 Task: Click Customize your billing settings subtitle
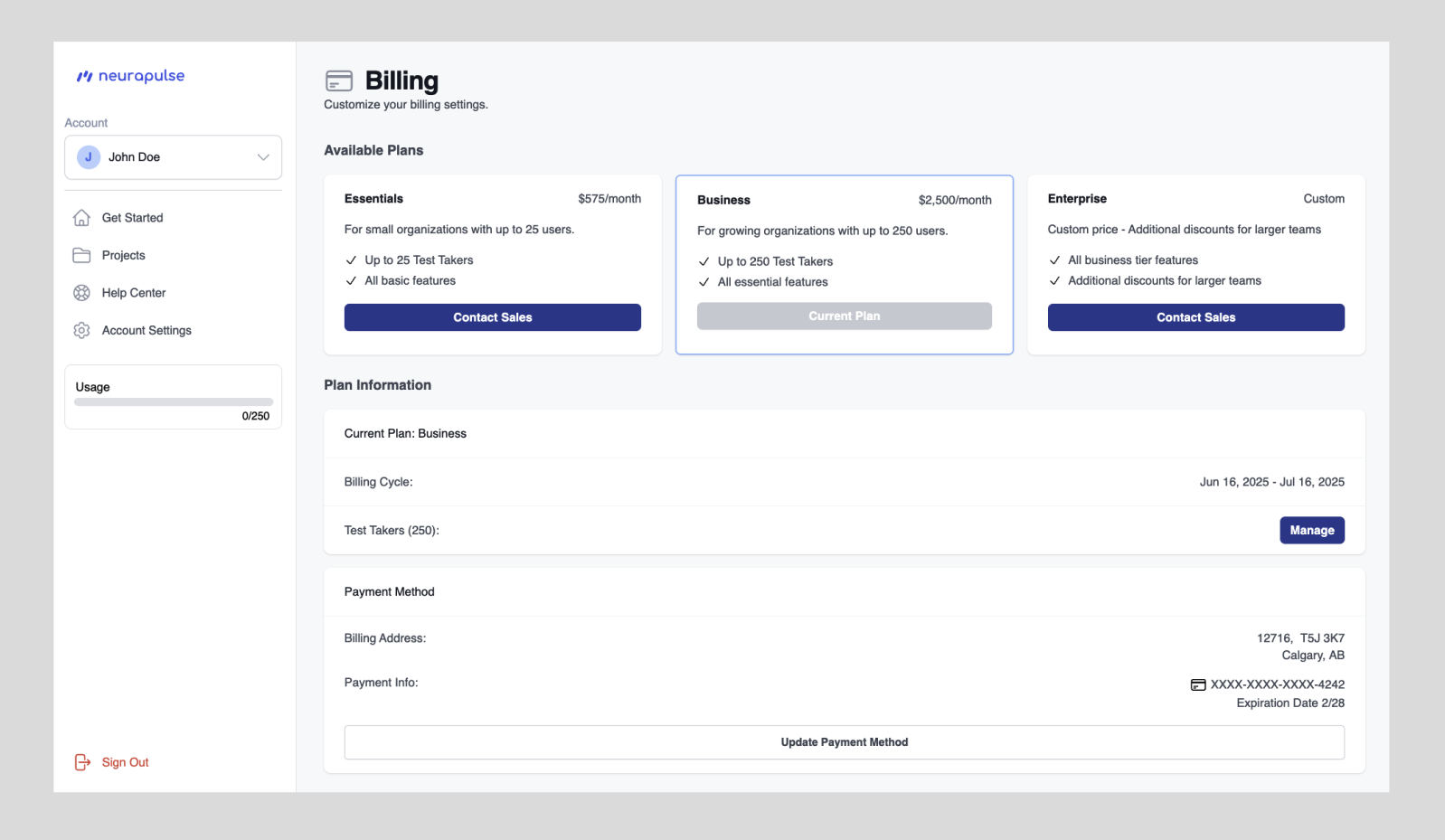406,105
